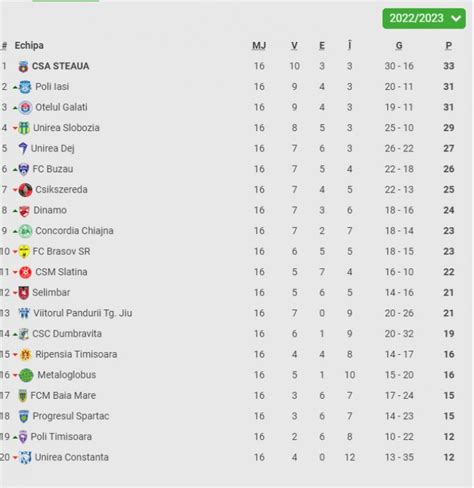Open the Csikszereda team link
This screenshot has width=474, height=488.
[x=61, y=190]
